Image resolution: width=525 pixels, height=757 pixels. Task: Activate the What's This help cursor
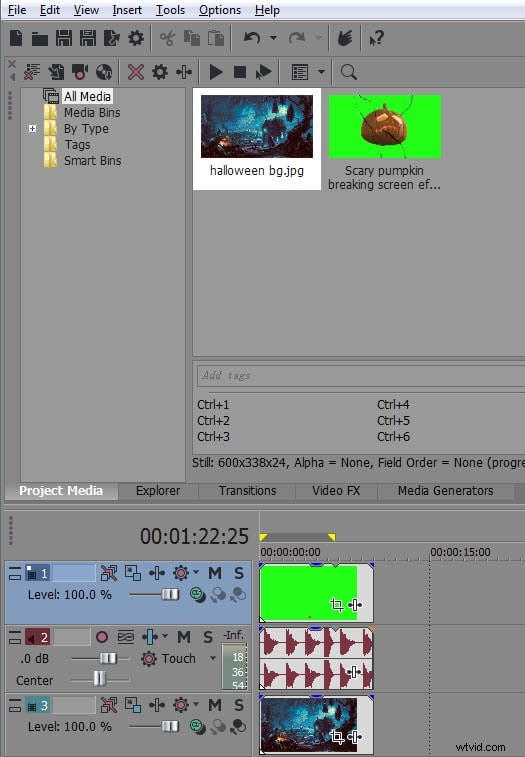[376, 38]
